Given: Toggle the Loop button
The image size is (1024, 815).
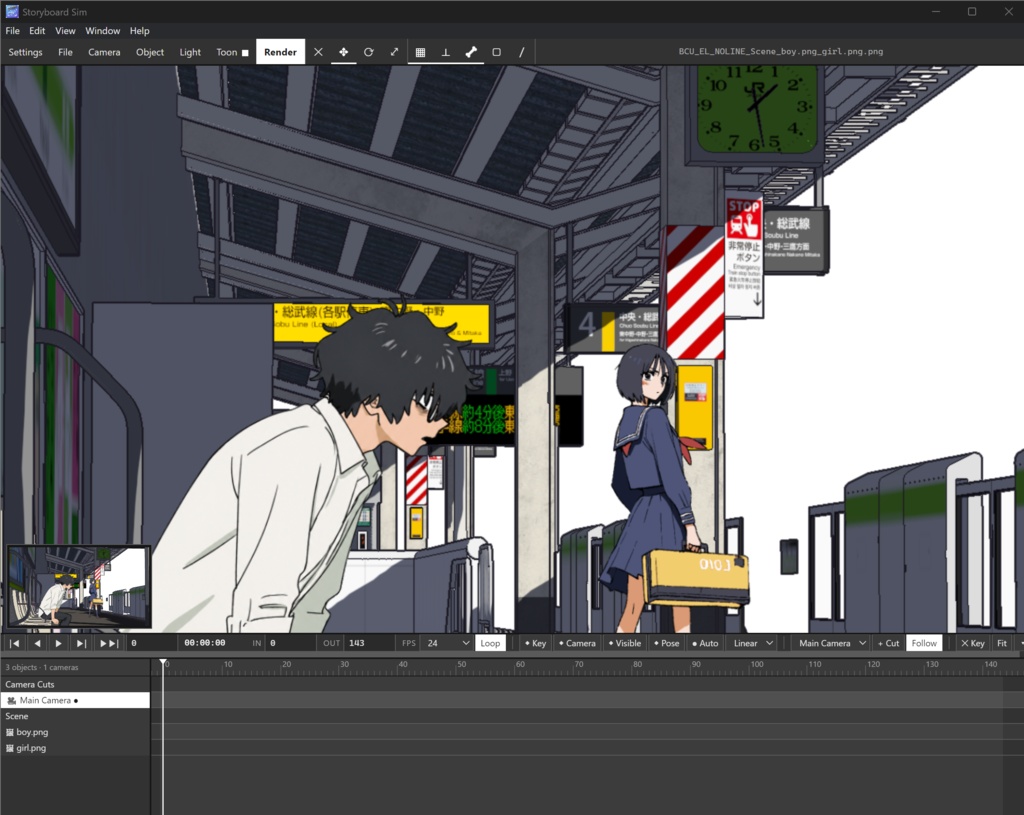Looking at the screenshot, I should 490,643.
